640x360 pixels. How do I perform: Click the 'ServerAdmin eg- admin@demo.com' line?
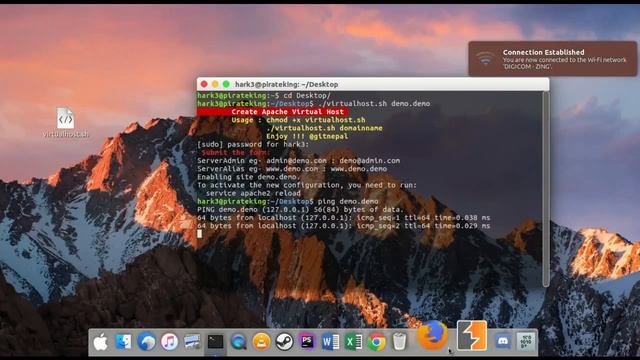[298, 161]
